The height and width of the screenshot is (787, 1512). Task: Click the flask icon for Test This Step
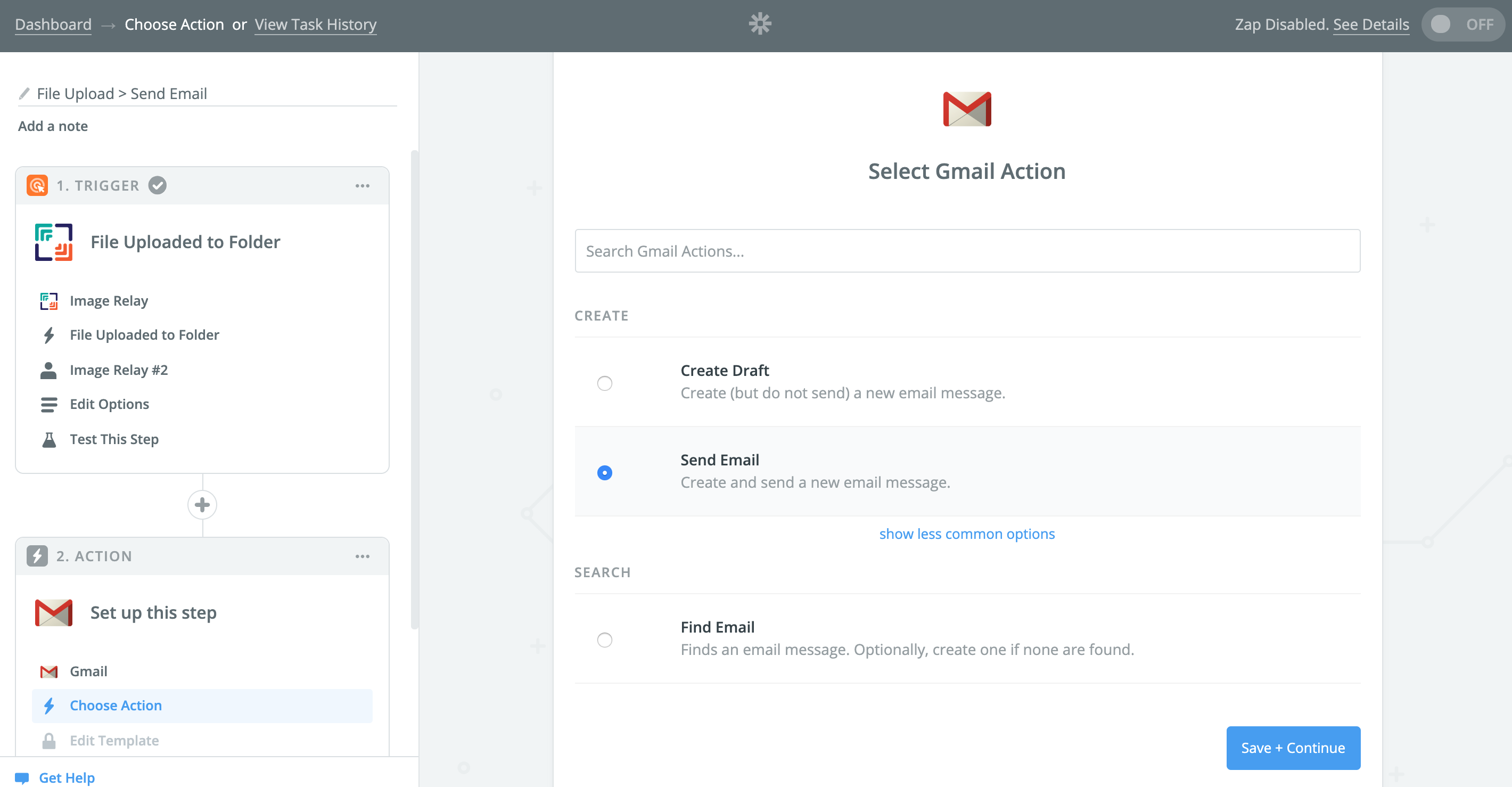pos(49,440)
